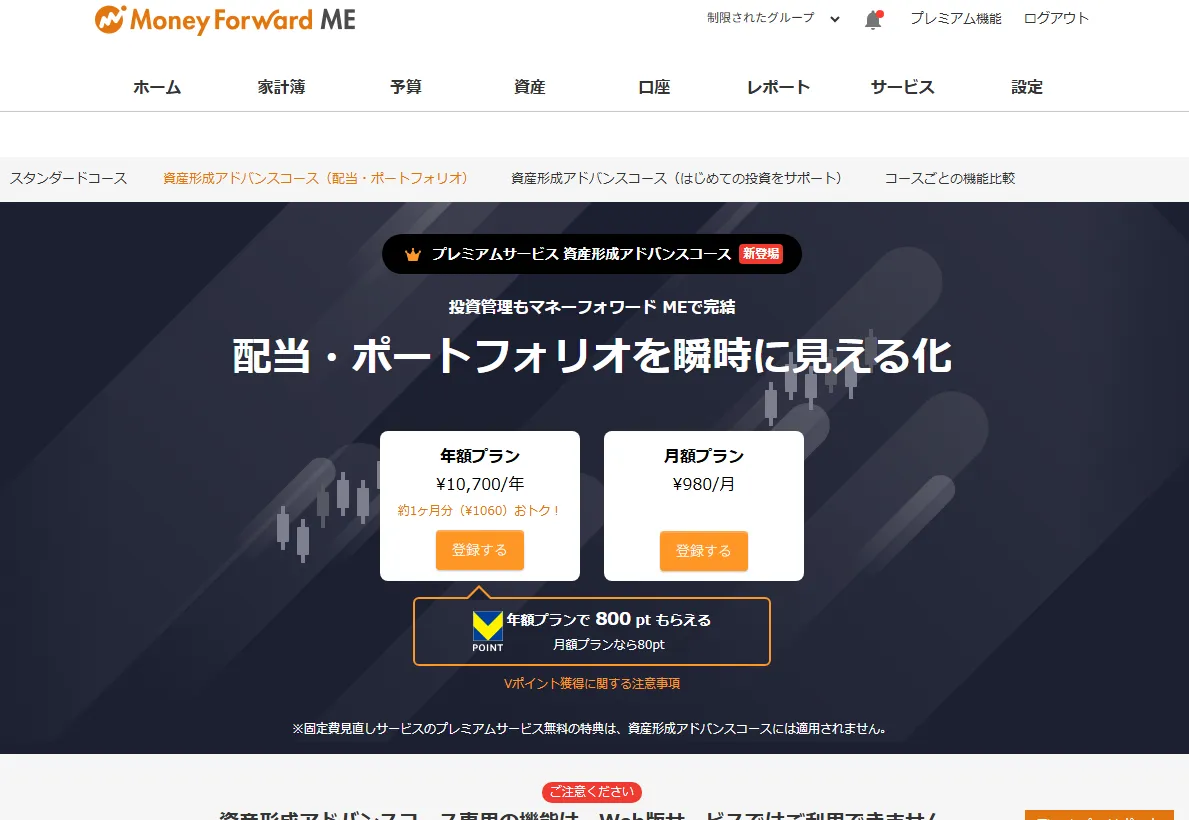
Task: Click the ログアウト link
Action: coord(1056,18)
